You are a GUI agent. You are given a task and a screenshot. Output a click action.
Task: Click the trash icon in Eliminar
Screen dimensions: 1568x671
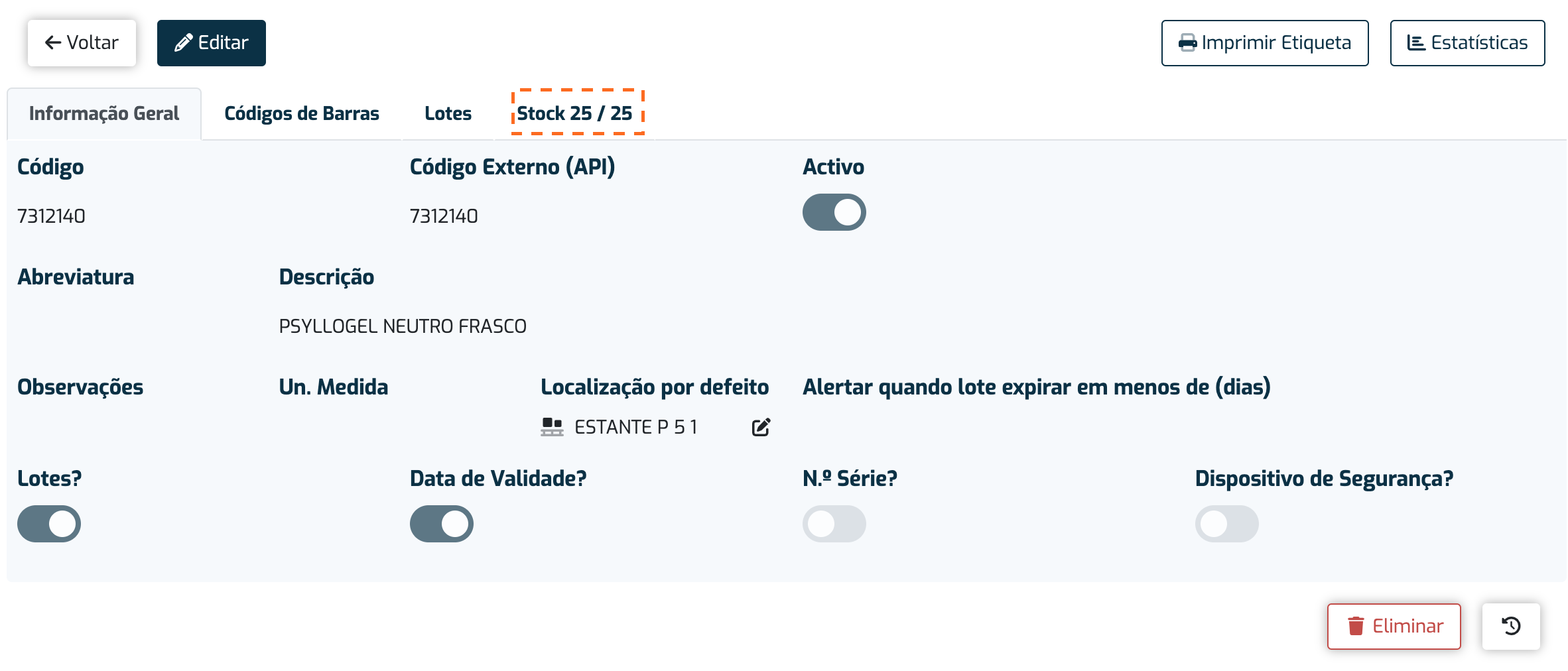pos(1356,626)
